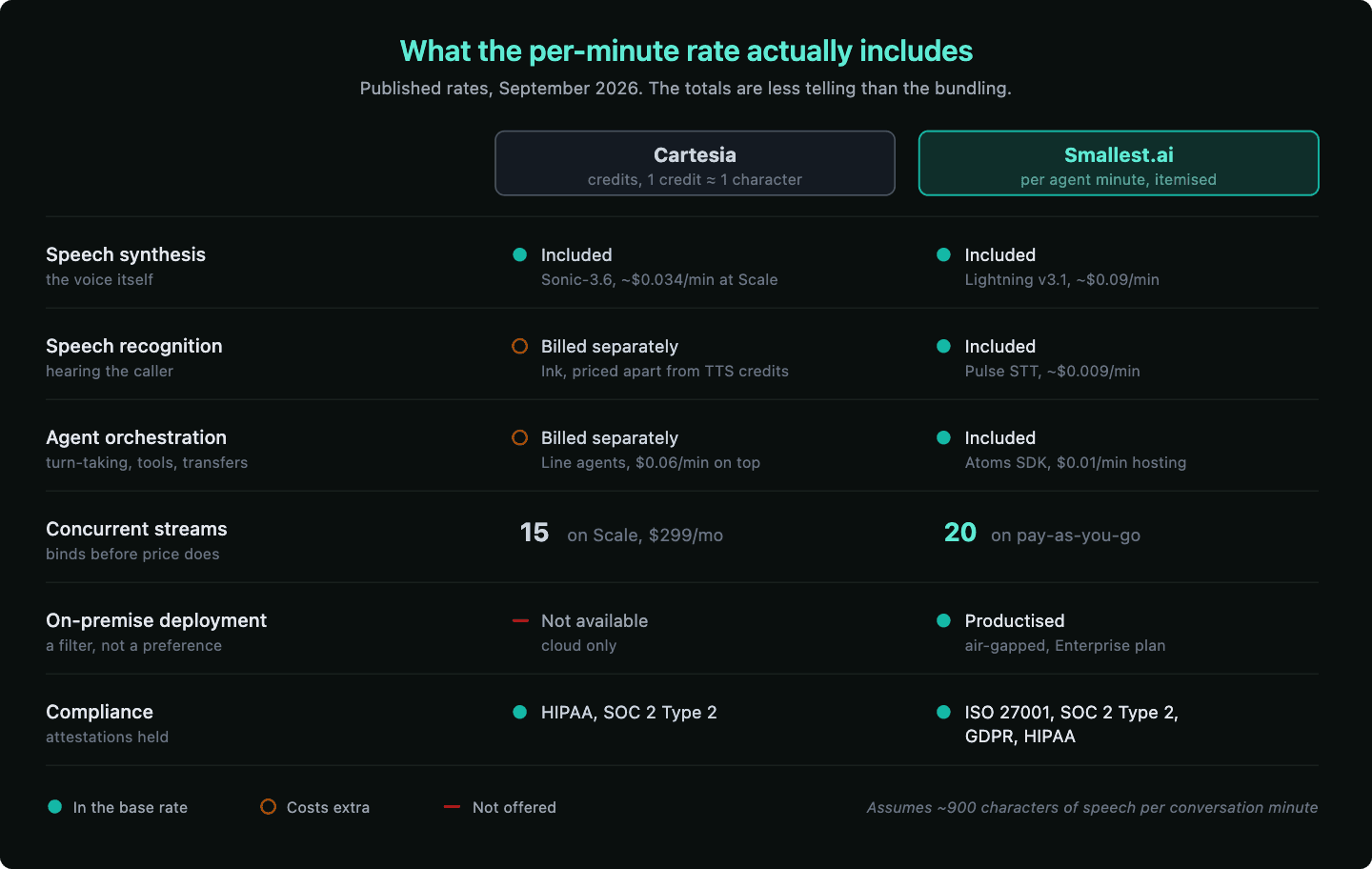This screenshot has width=1372, height=869.
Task: Click the title 'What the per-minute rate actually includes'
Action: pyautogui.click(x=686, y=51)
